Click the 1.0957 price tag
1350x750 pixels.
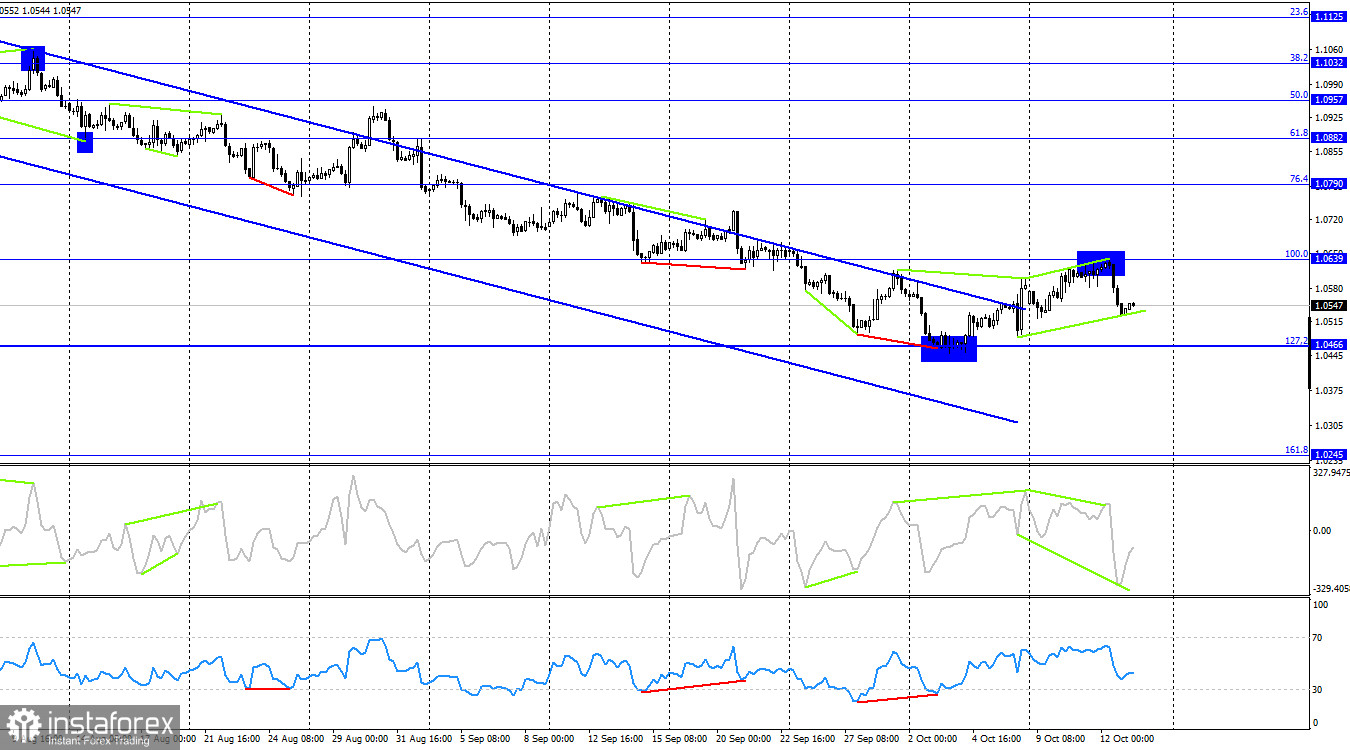(1328, 101)
